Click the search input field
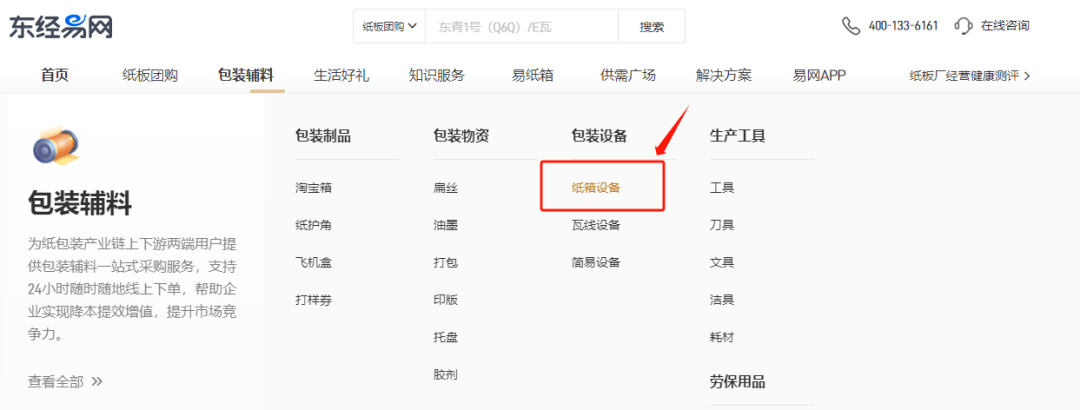The height and width of the screenshot is (410, 1080). (522, 26)
